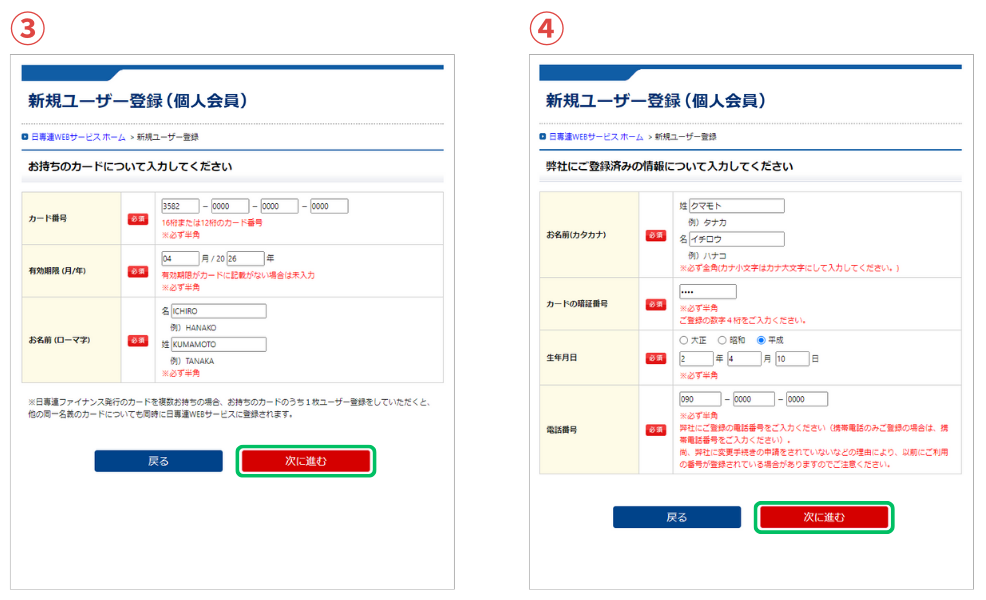The width and height of the screenshot is (986, 600).
Task: Click the breadcrumb bullet icon in step 4 panel
Action: click(x=543, y=136)
